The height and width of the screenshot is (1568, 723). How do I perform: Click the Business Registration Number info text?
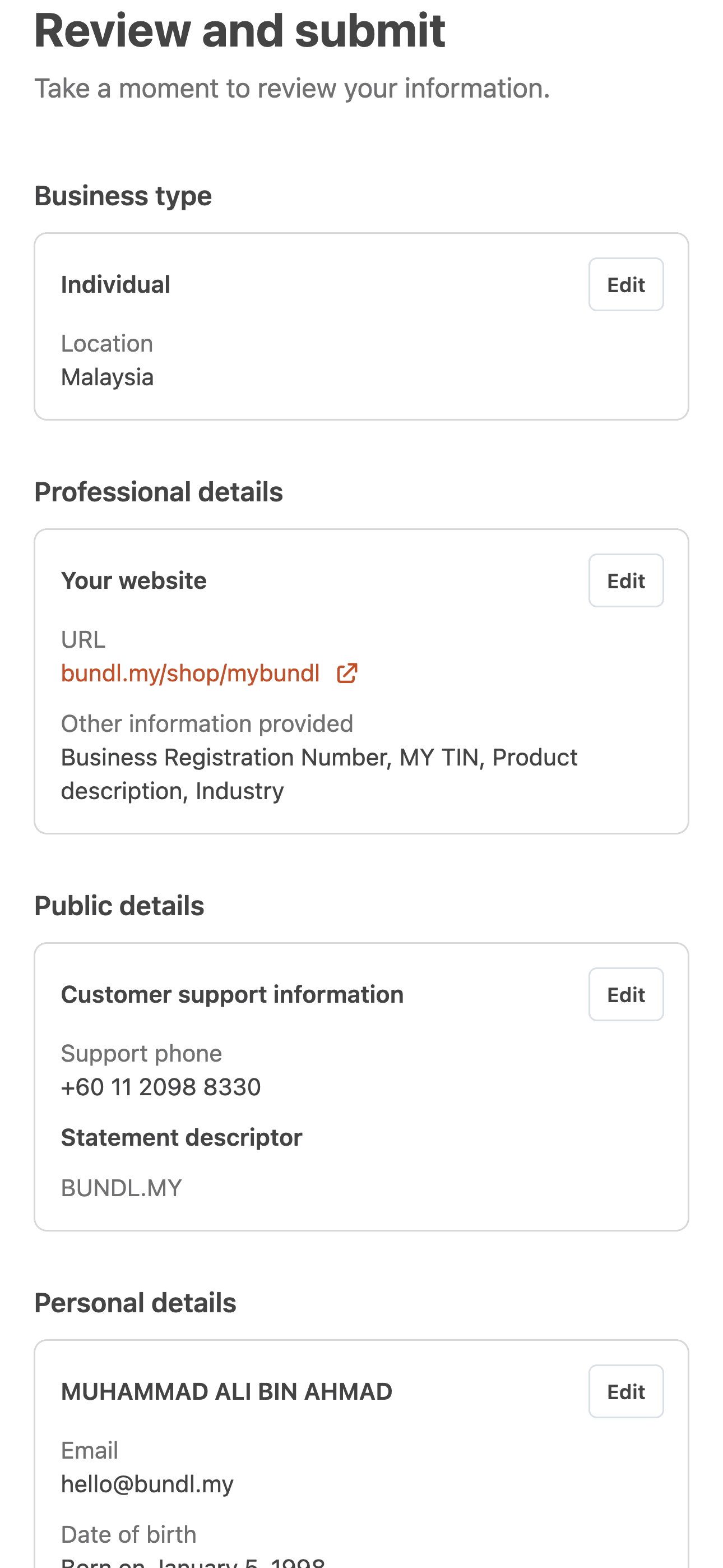coord(225,758)
